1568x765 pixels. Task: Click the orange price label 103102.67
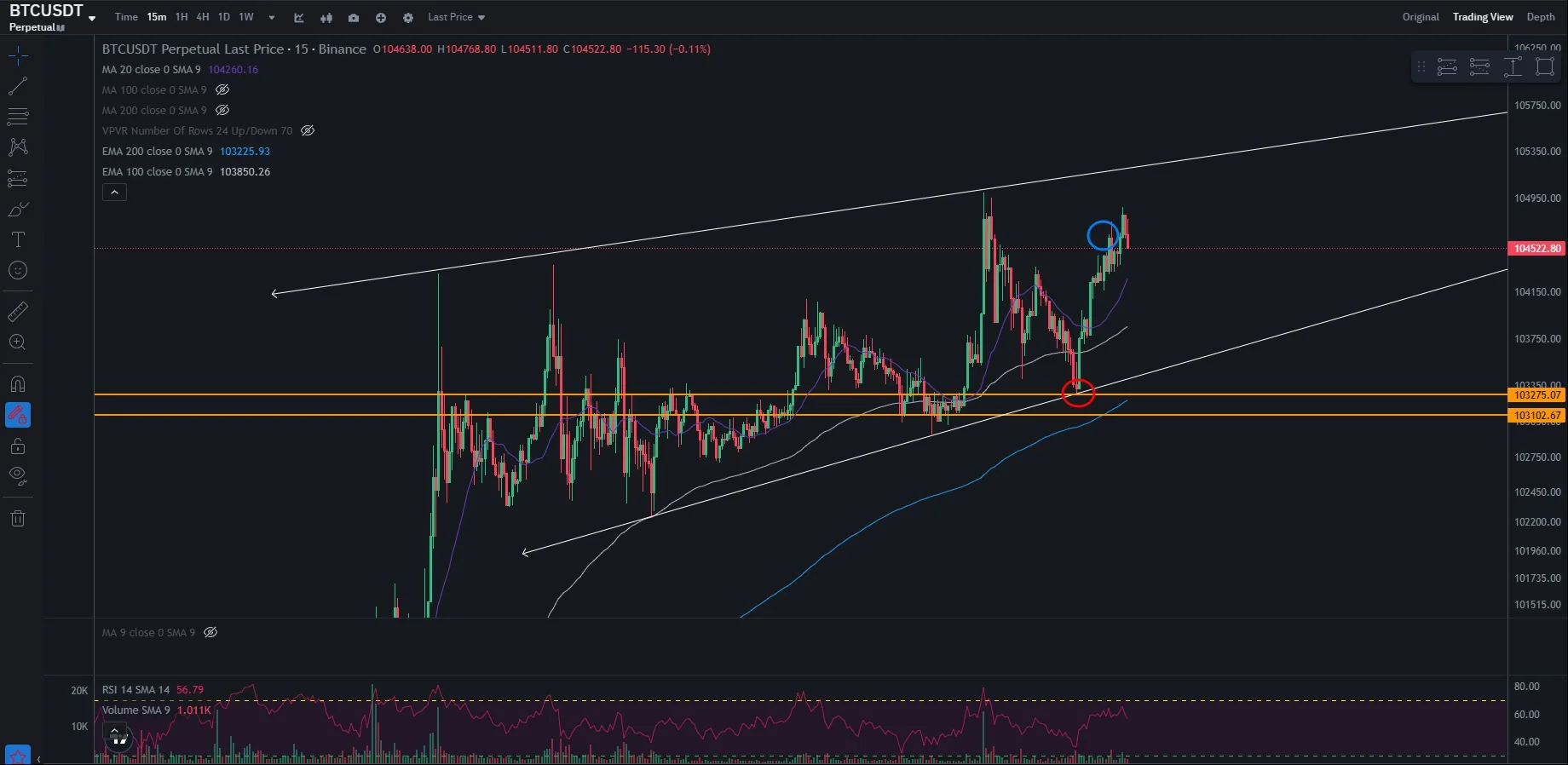point(1537,416)
